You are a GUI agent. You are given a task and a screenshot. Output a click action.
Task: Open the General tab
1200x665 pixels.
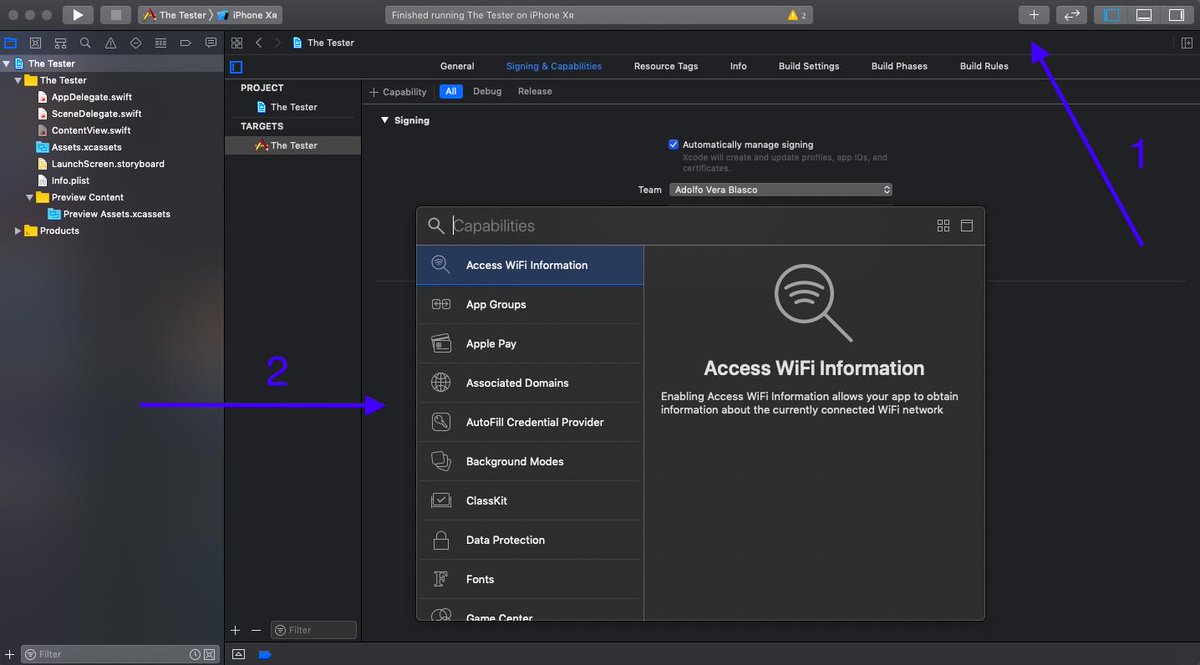[x=457, y=66]
